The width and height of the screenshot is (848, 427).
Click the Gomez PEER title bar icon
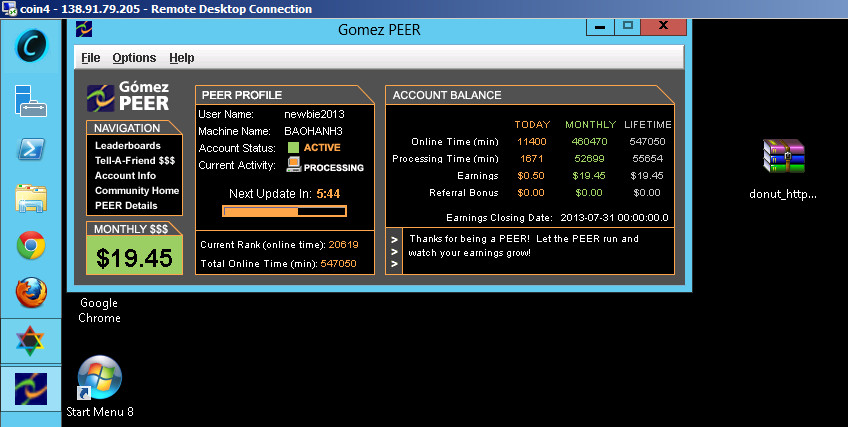coord(84,29)
